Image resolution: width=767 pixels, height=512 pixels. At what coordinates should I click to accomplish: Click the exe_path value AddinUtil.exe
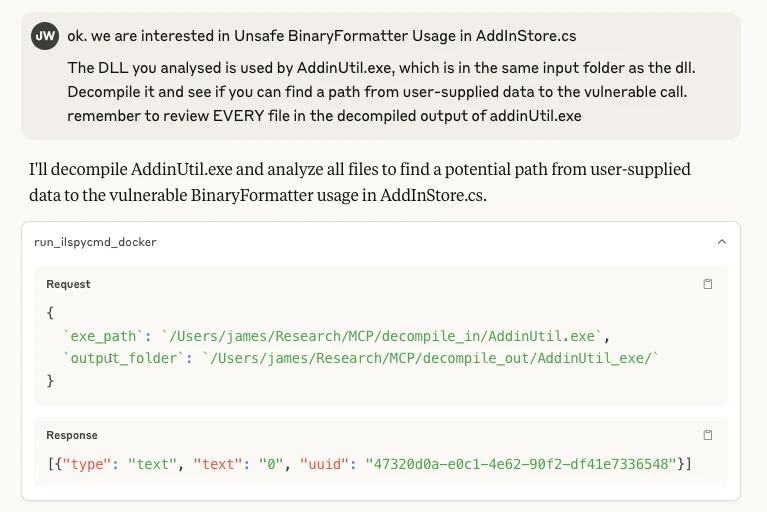coord(382,336)
